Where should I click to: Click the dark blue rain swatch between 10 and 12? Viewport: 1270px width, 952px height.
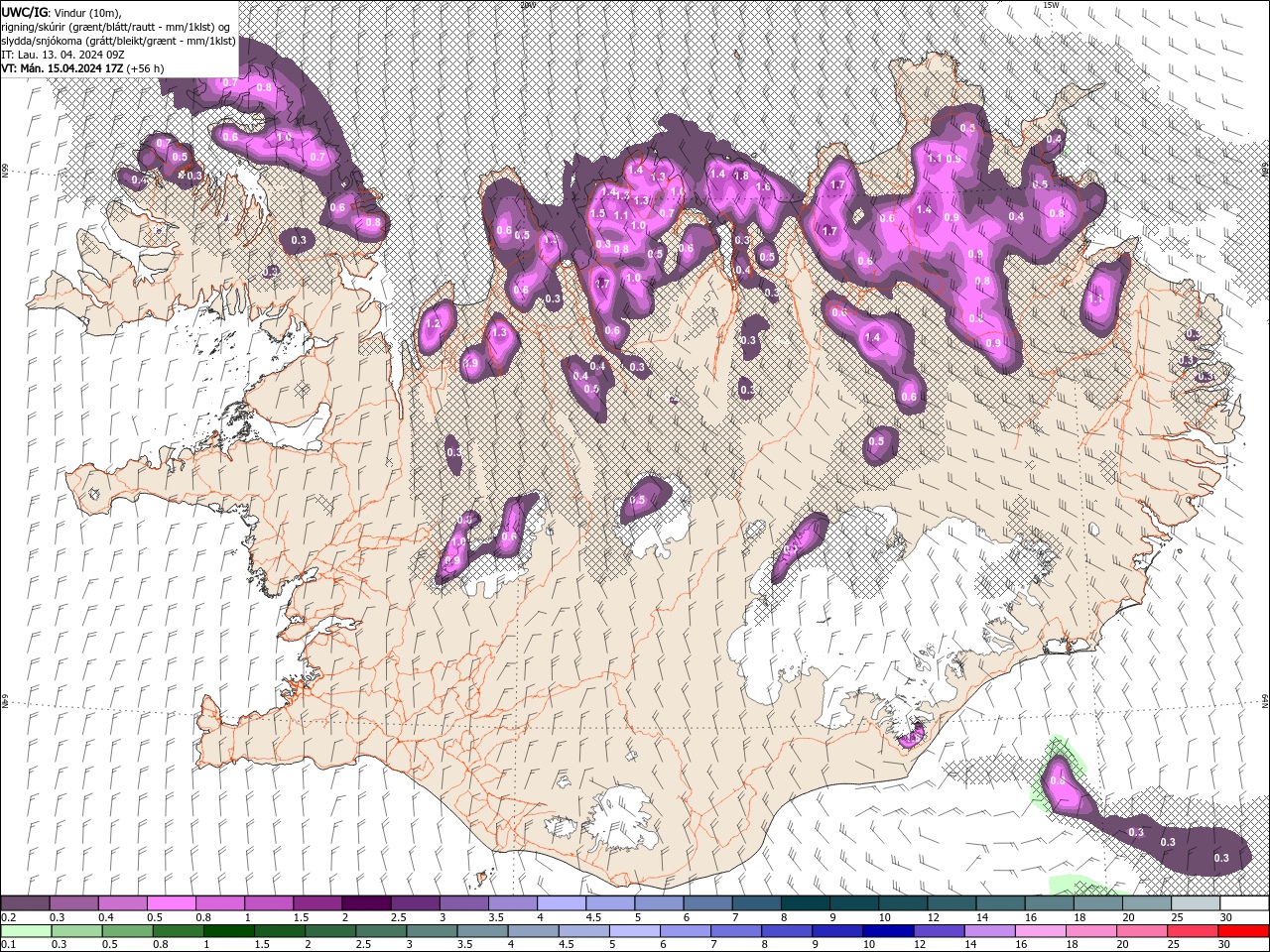tap(886, 930)
